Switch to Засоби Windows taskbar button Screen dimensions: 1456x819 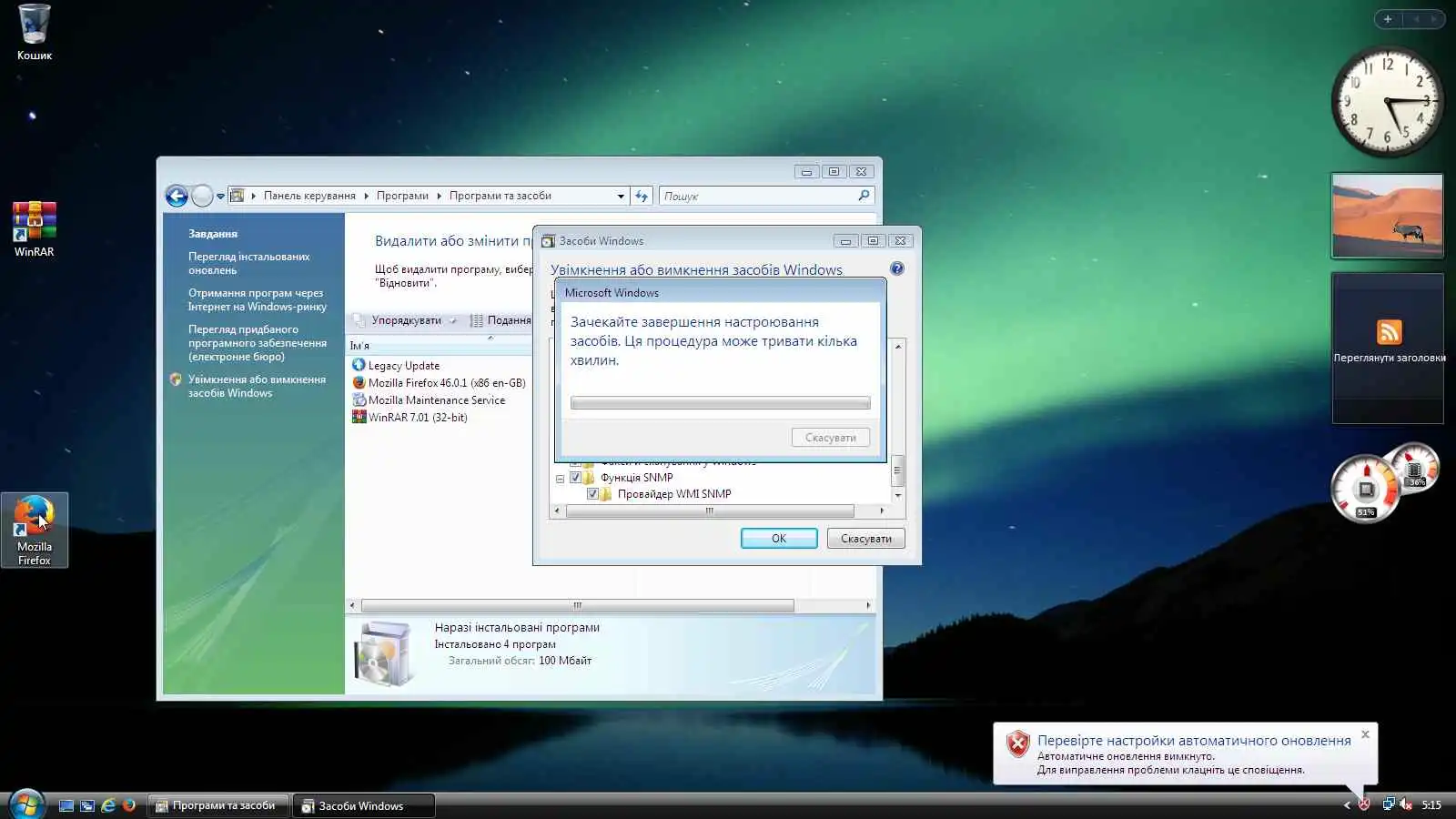[364, 805]
